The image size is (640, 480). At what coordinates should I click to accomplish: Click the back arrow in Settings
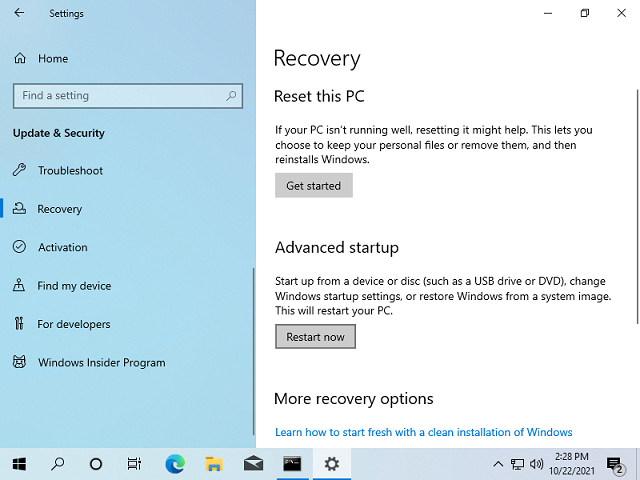[19, 13]
